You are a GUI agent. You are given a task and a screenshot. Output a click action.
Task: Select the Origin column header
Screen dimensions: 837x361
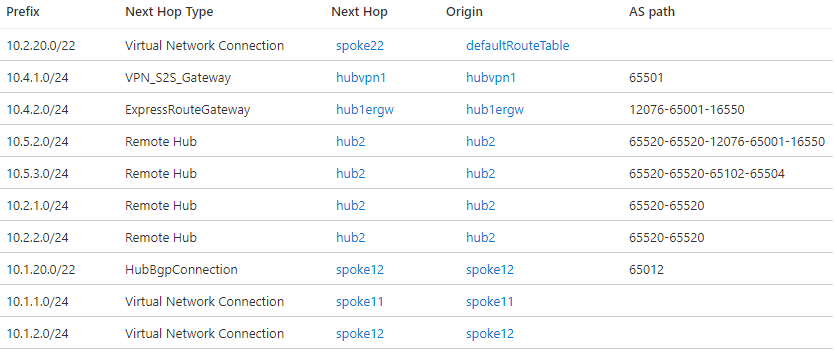[464, 12]
